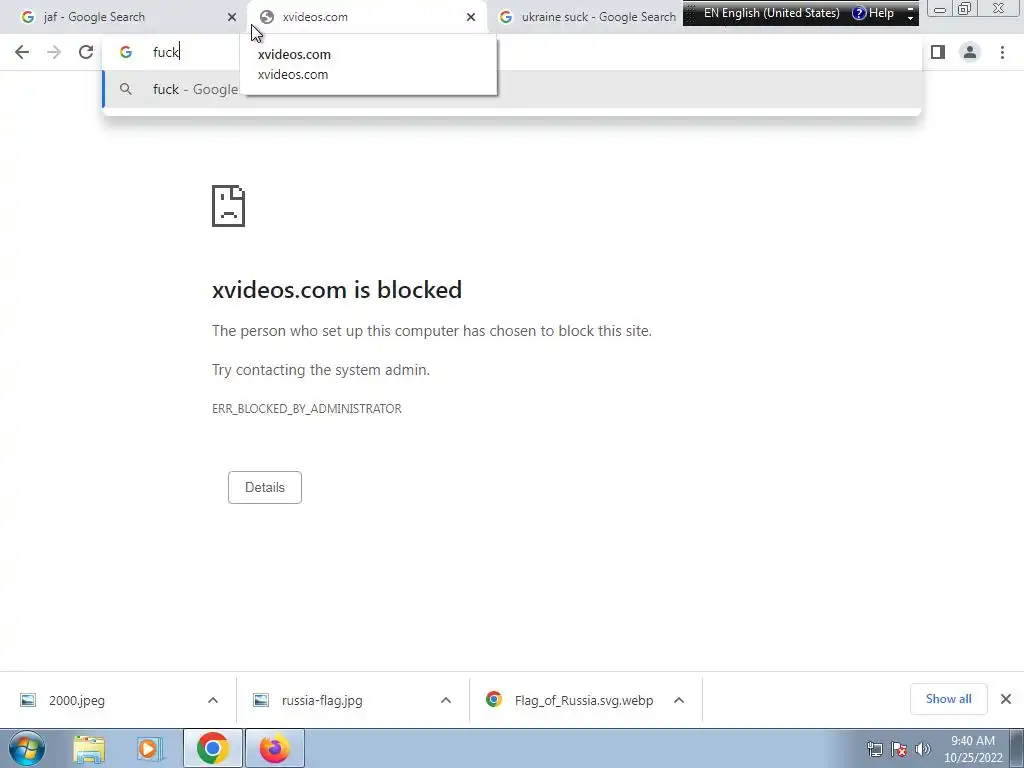Image resolution: width=1024 pixels, height=768 pixels.
Task: Click the Google favicon on the jaf tab
Action: click(x=27, y=17)
